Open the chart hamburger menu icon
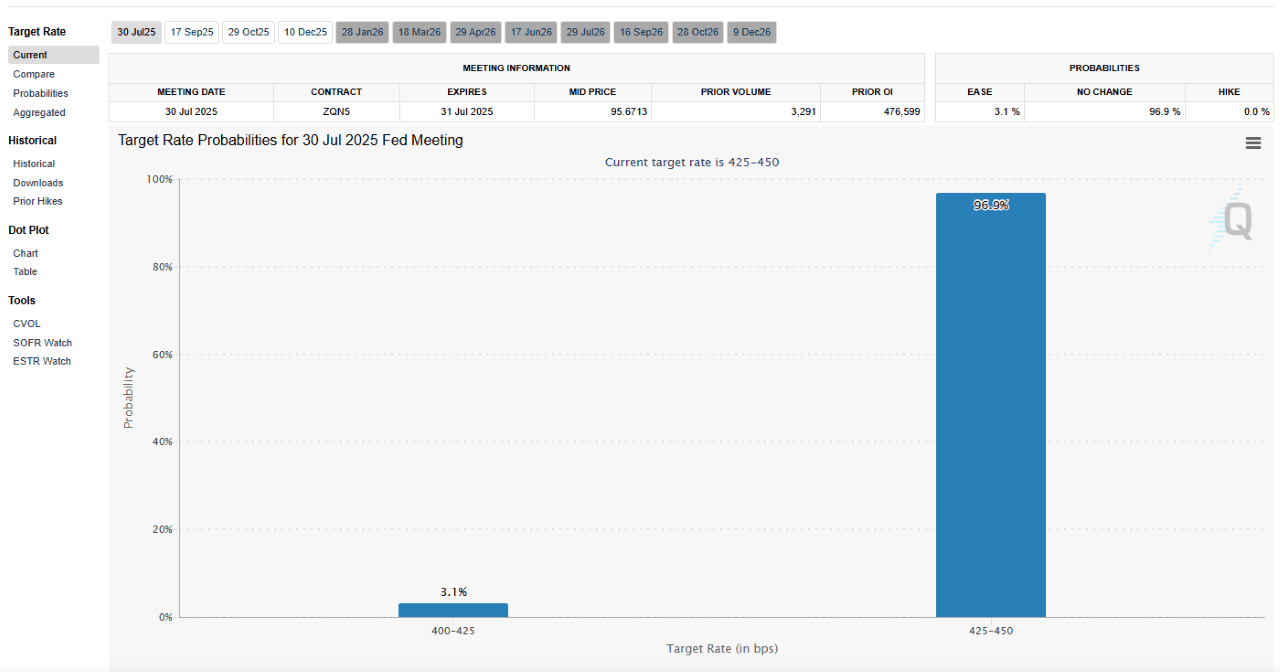Viewport: 1280px width, 672px height. click(1252, 143)
